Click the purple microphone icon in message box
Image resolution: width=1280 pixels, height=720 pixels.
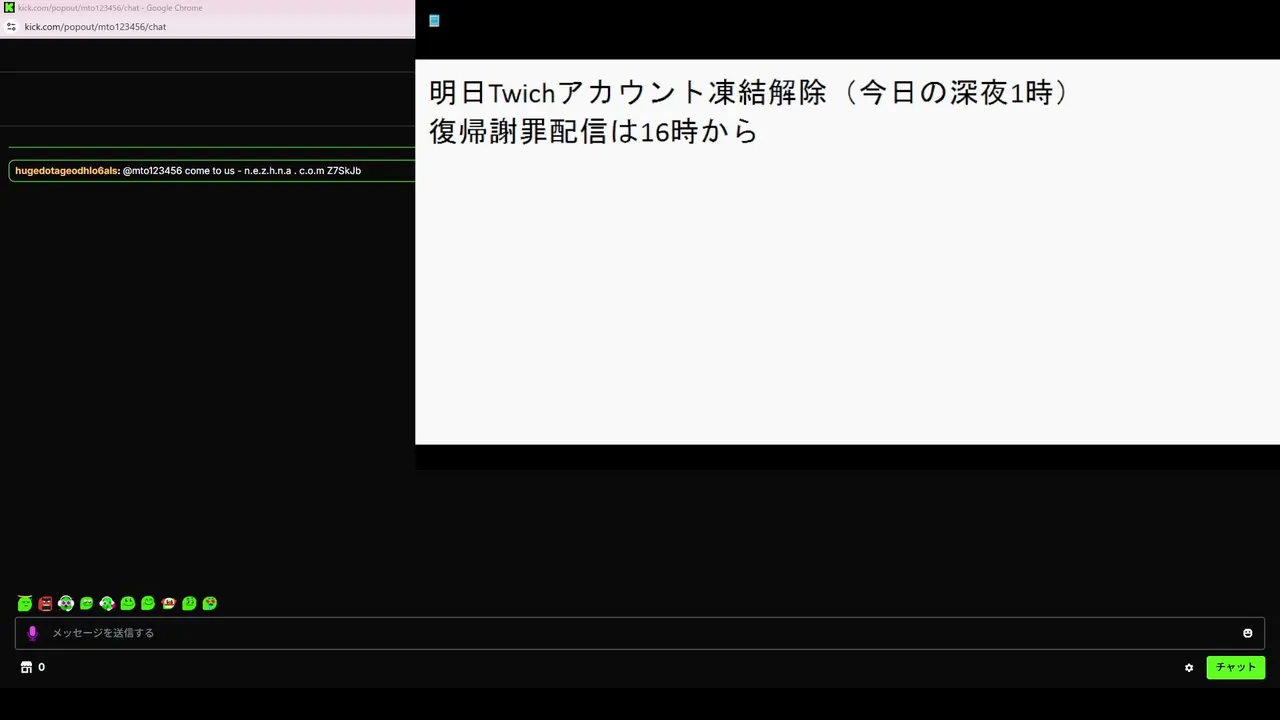click(x=32, y=633)
